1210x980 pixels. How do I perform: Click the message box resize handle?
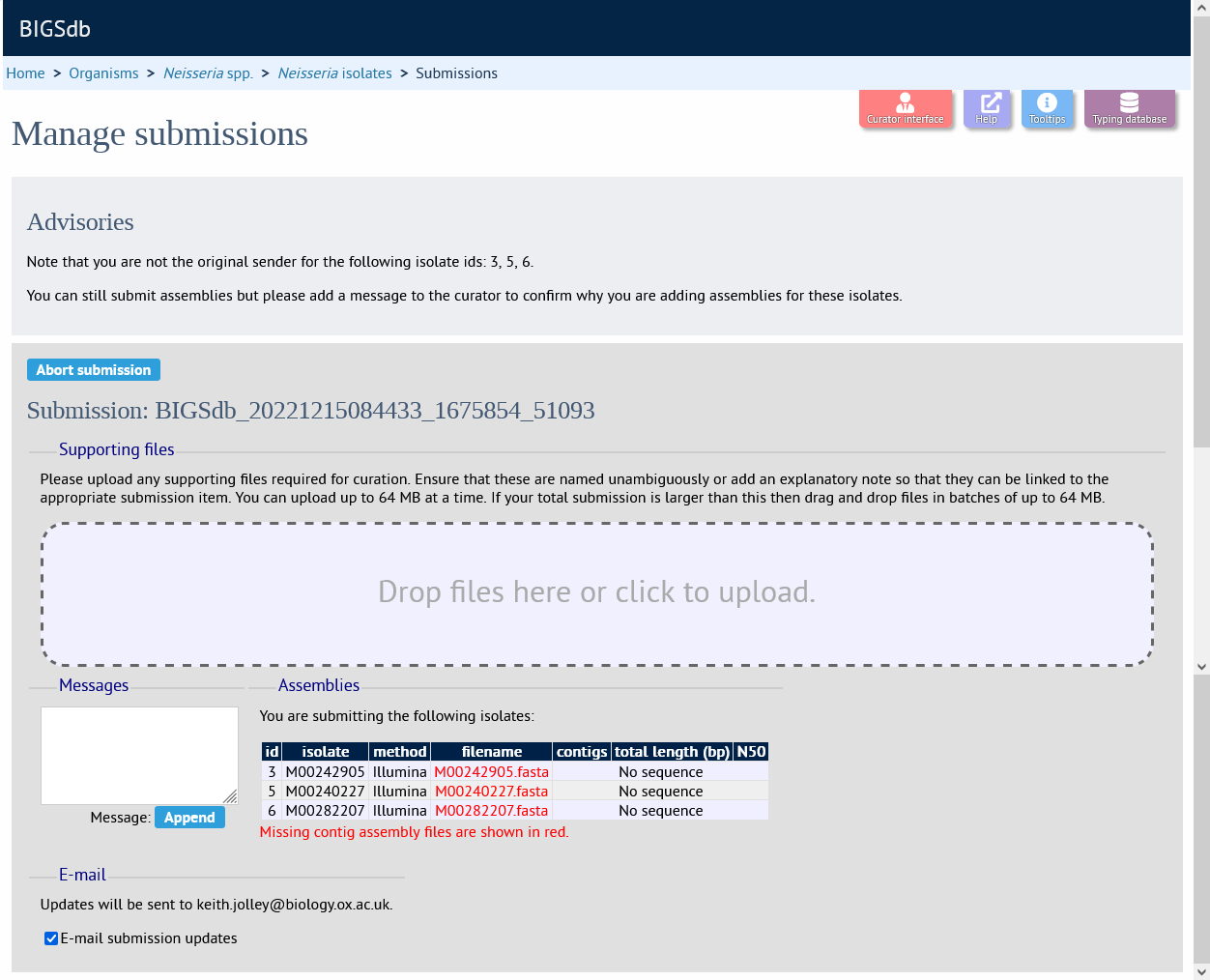230,796
